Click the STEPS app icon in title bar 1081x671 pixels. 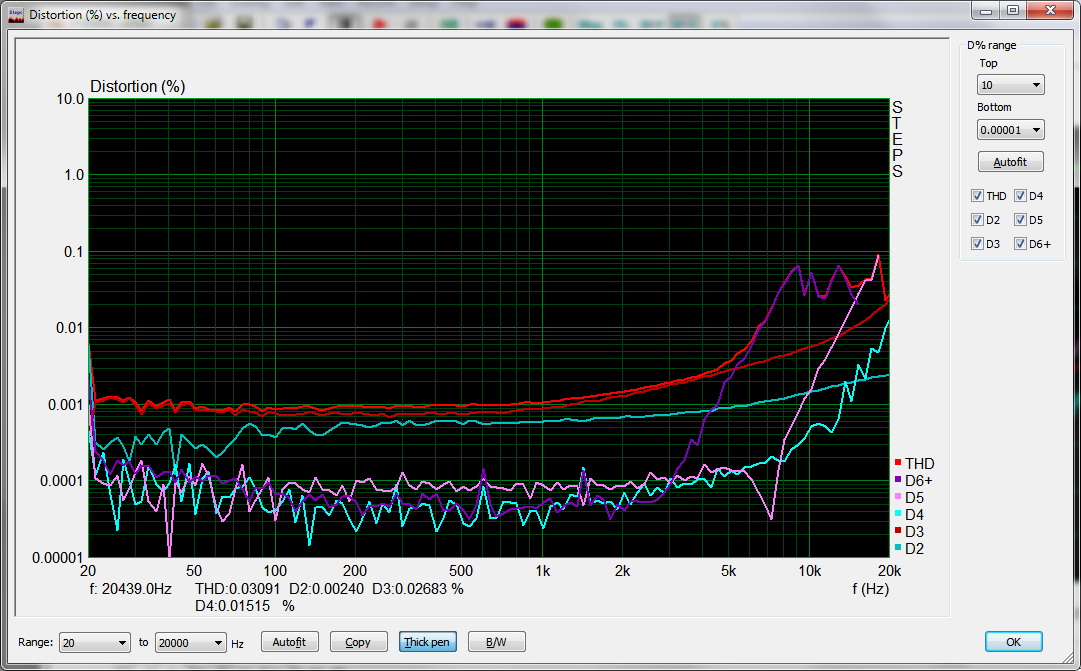[15, 15]
